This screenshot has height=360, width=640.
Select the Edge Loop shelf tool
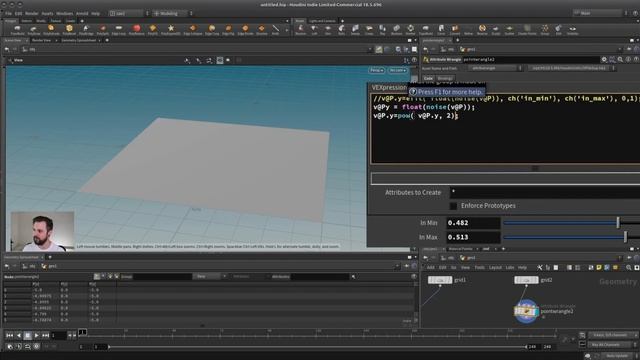coord(119,30)
